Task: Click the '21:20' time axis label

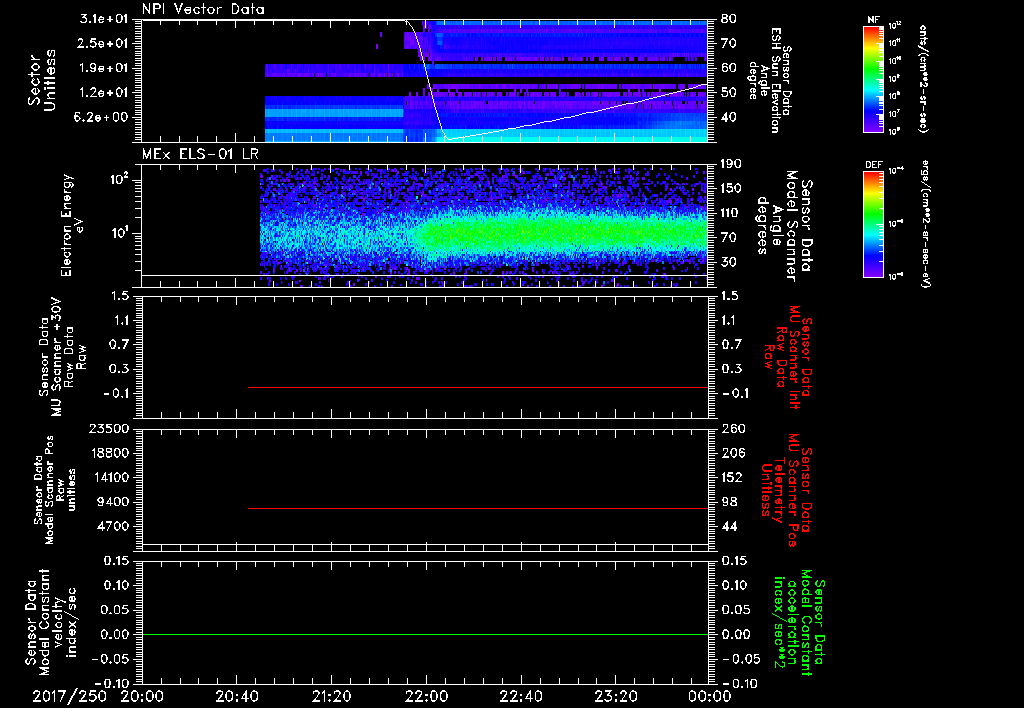Action: (x=331, y=696)
